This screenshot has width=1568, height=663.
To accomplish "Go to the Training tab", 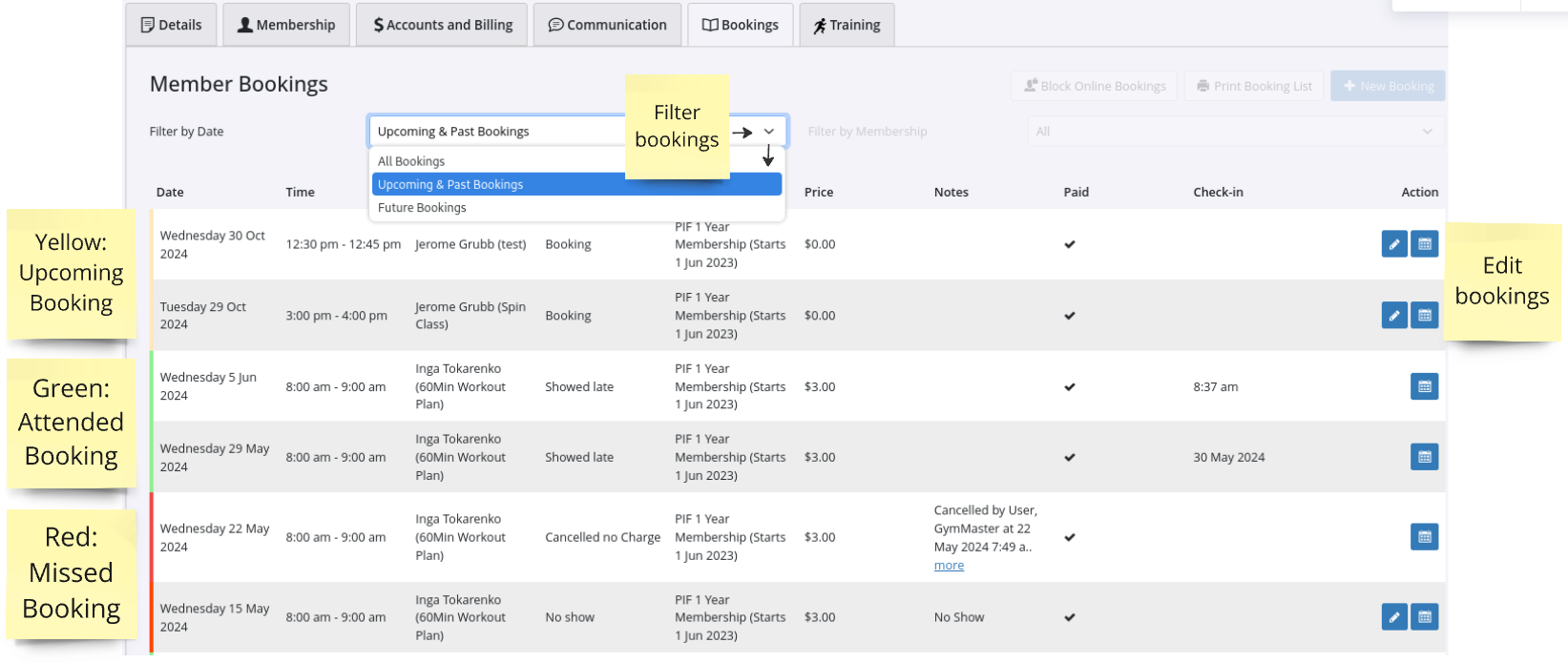I will coord(846,25).
